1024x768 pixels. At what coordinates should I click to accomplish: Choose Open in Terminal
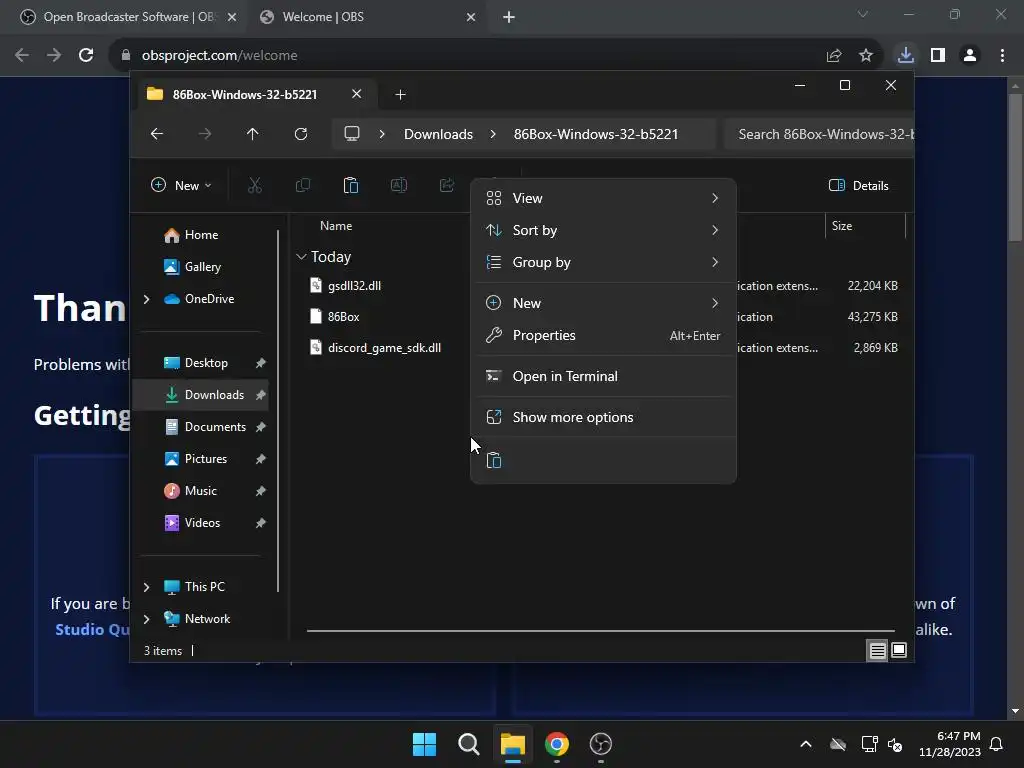pos(603,376)
